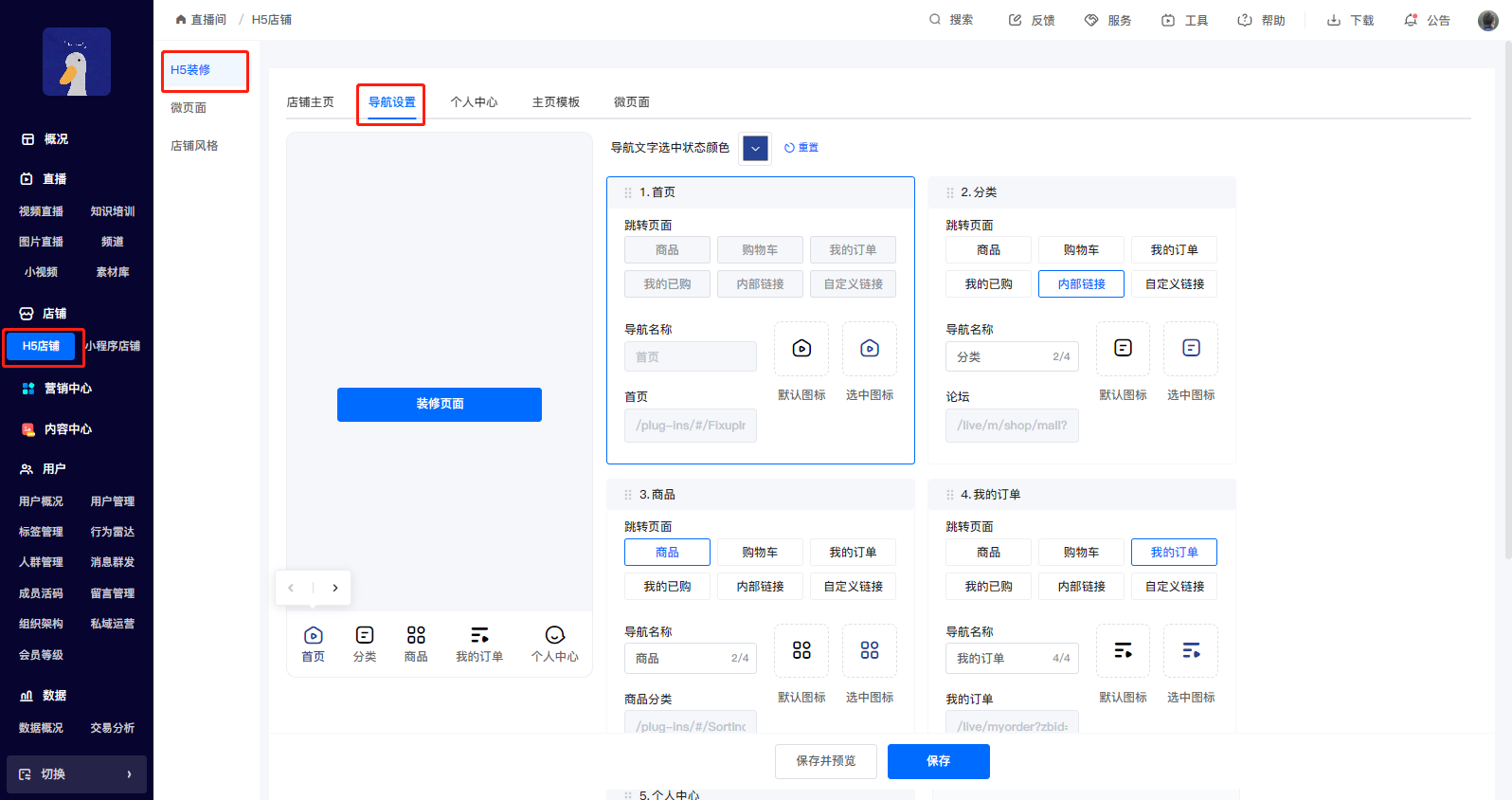Open 内容中心 in sidebar
1512x800 pixels.
pyautogui.click(x=57, y=429)
